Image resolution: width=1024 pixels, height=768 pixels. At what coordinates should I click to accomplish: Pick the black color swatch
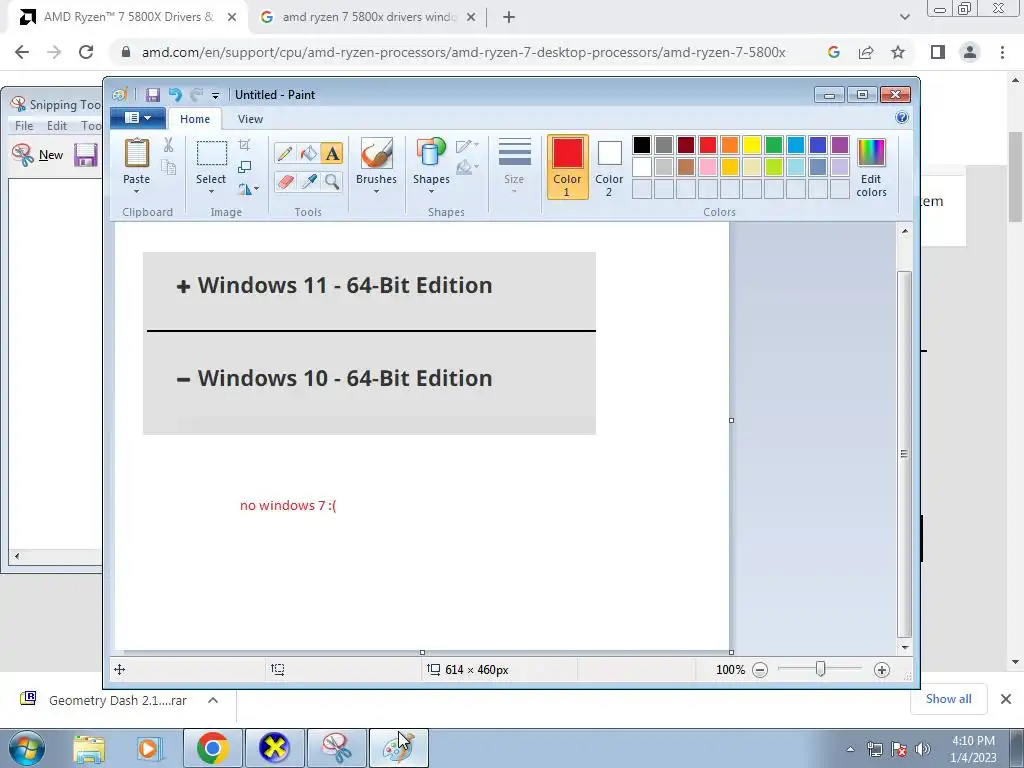(642, 145)
